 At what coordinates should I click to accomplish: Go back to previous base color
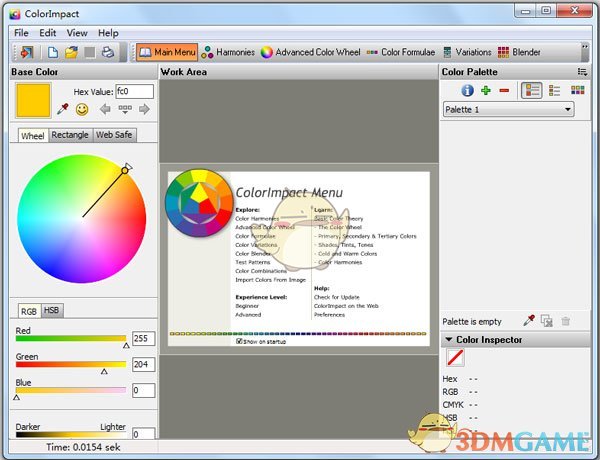point(105,109)
